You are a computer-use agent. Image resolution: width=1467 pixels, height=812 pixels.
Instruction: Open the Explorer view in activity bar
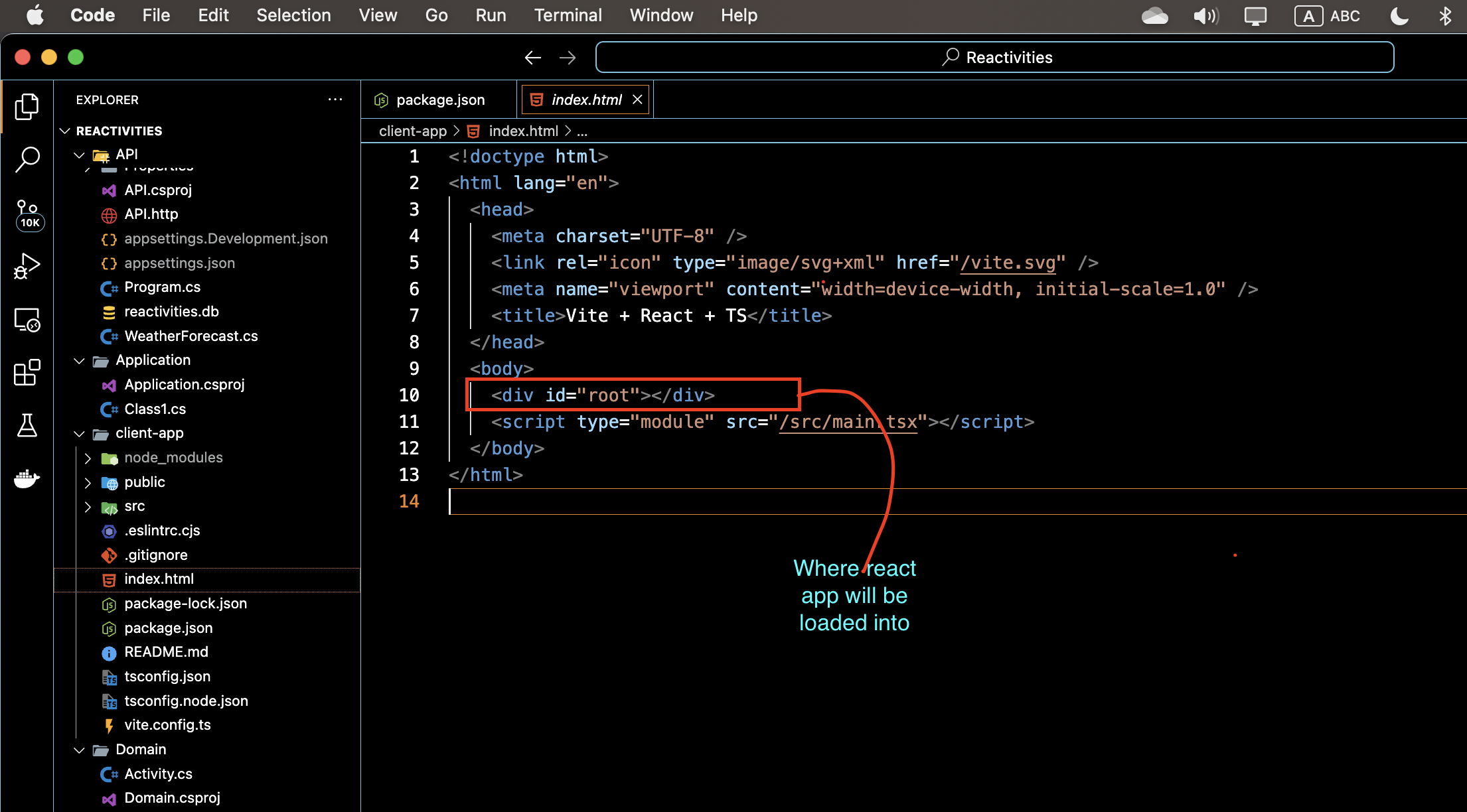(27, 107)
